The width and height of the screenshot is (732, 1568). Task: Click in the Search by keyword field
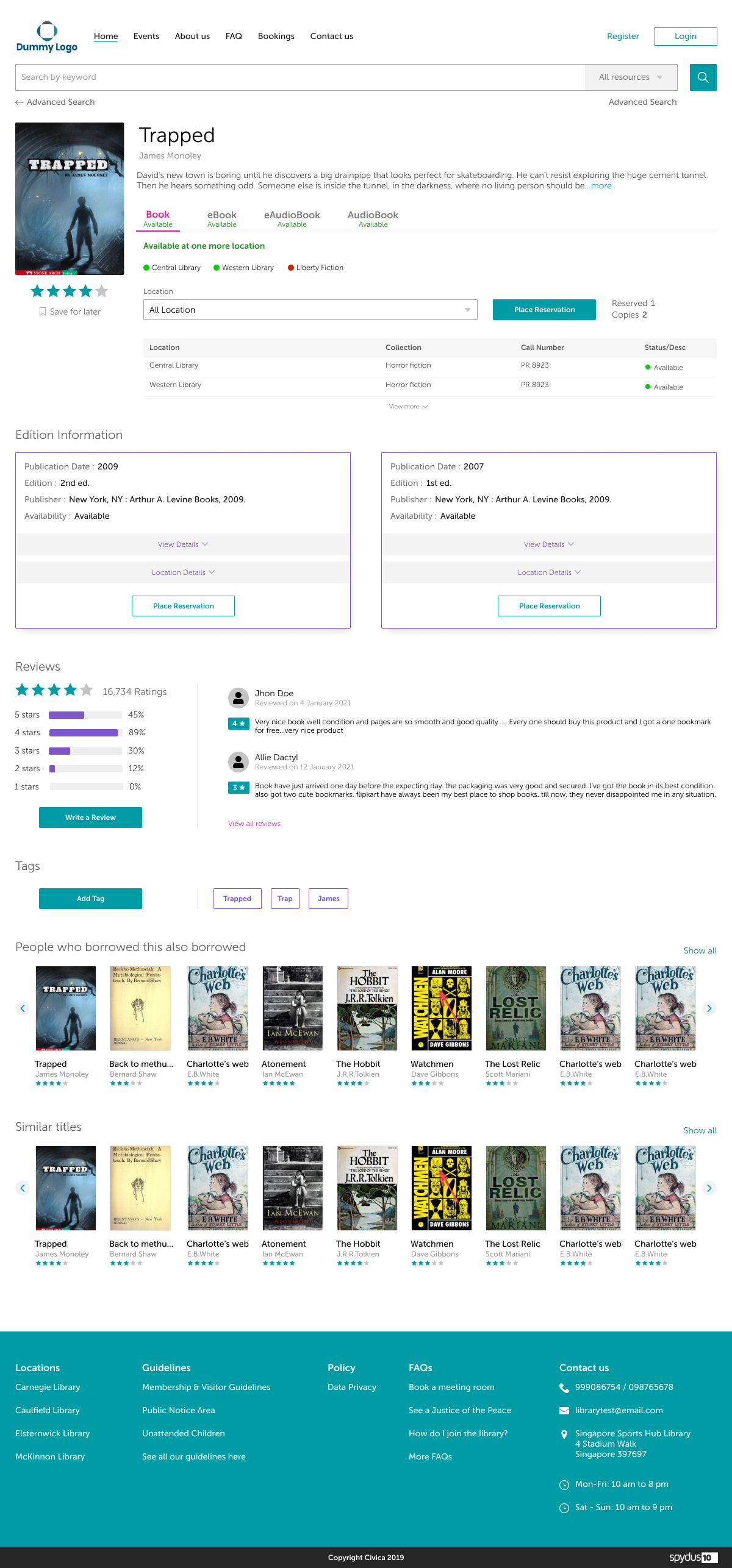click(x=299, y=77)
